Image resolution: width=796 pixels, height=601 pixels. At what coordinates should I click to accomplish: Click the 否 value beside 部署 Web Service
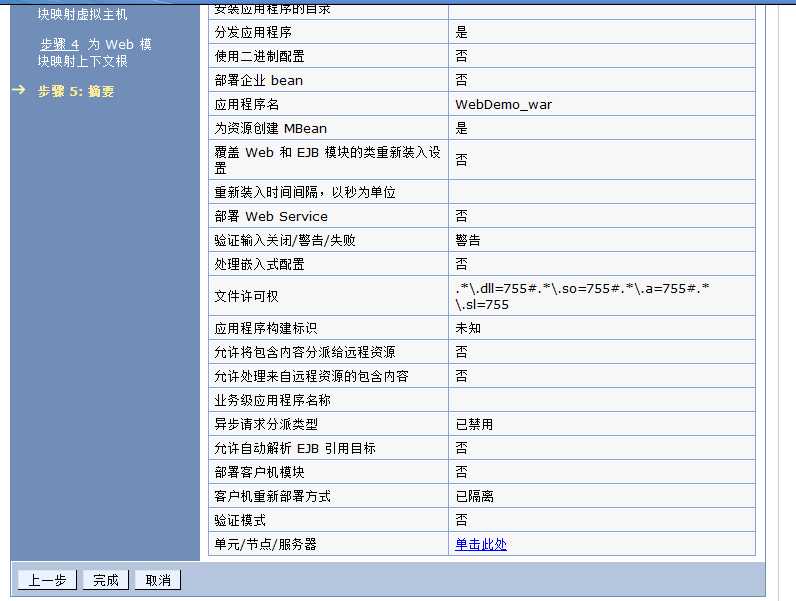pyautogui.click(x=461, y=216)
